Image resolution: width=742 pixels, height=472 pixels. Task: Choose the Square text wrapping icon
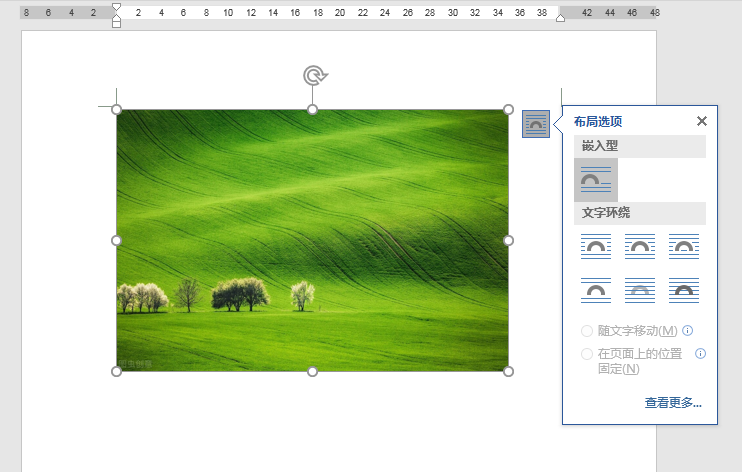click(x=596, y=246)
